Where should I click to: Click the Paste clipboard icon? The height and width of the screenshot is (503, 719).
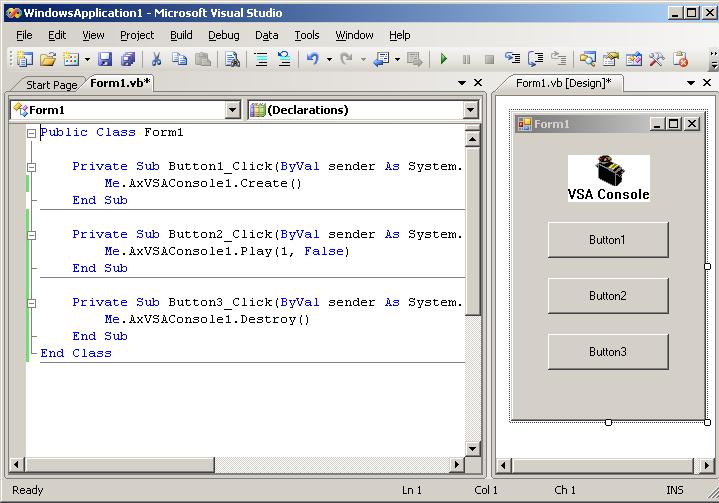coord(203,59)
